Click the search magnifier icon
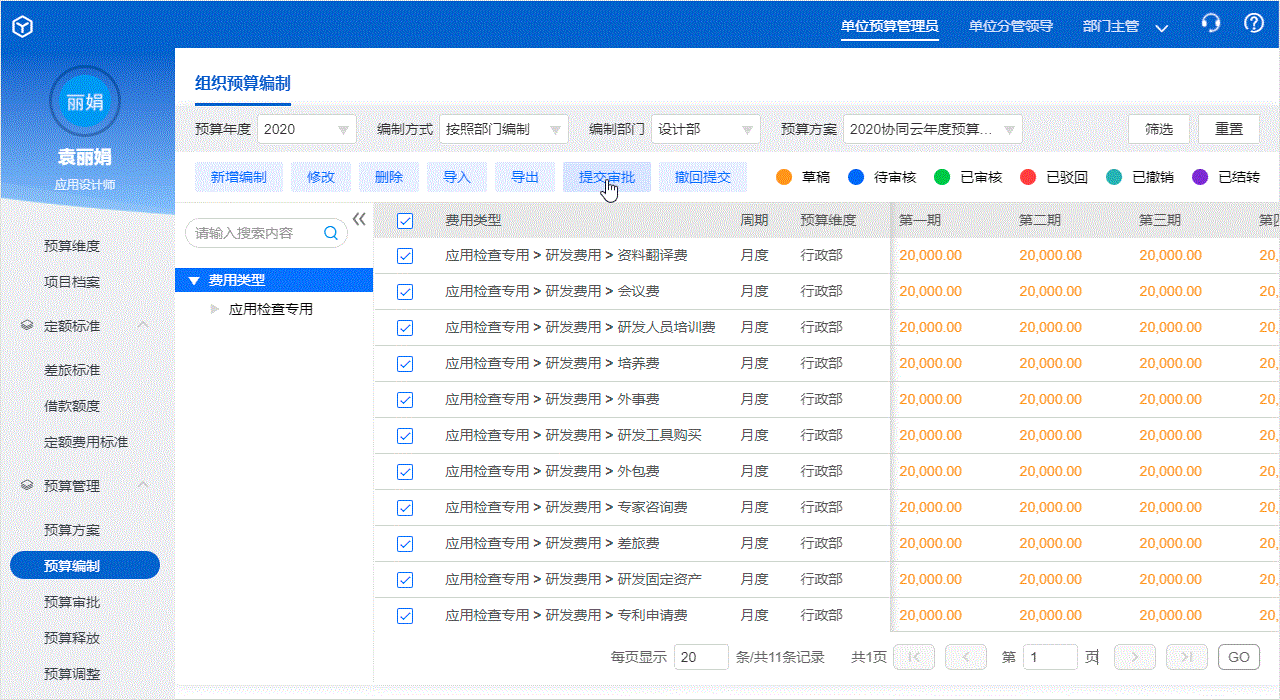 (x=331, y=233)
